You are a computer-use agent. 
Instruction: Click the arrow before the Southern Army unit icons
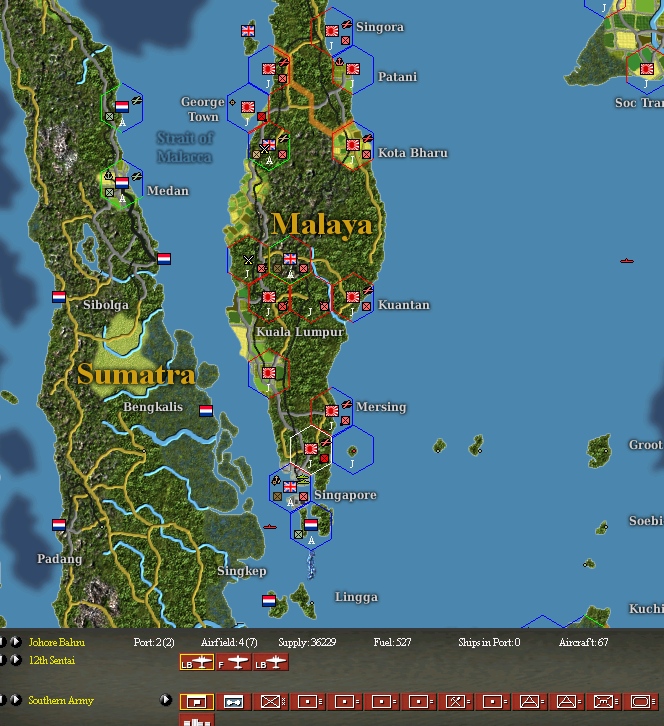(166, 700)
